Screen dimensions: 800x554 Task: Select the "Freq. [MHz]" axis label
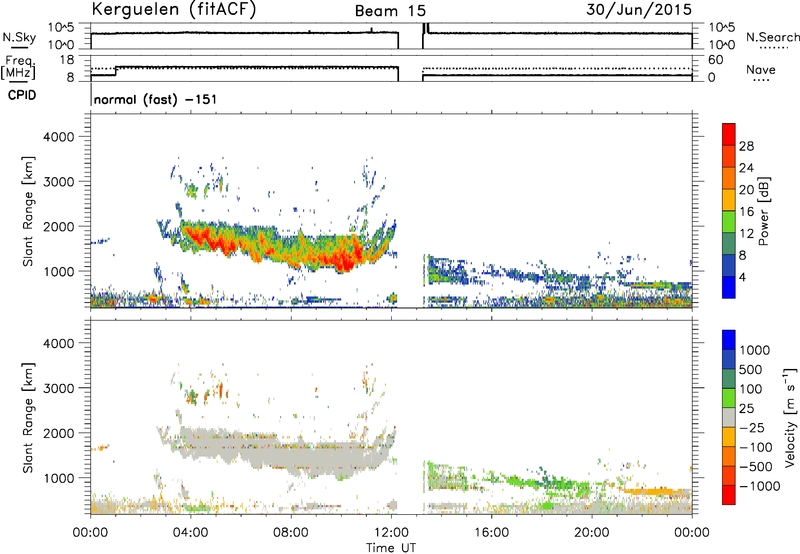point(18,67)
